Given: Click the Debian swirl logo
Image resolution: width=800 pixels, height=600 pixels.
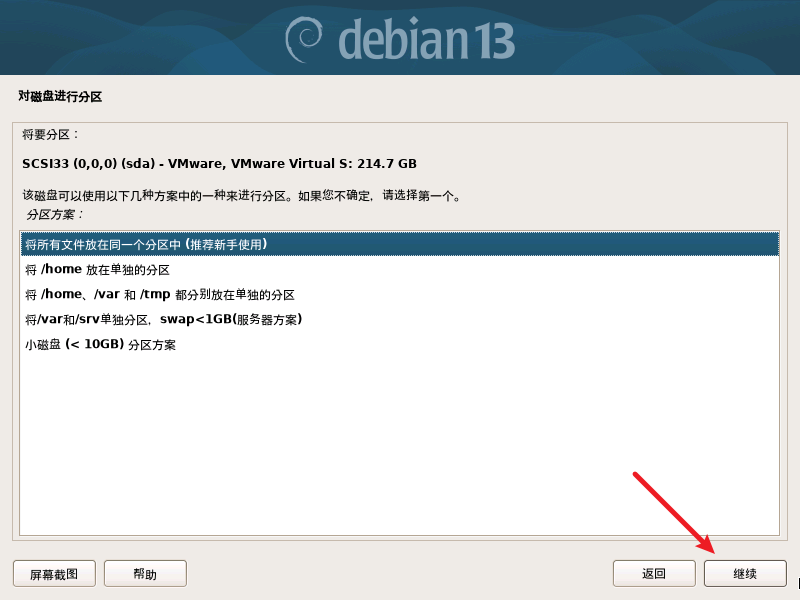Looking at the screenshot, I should point(304,40).
